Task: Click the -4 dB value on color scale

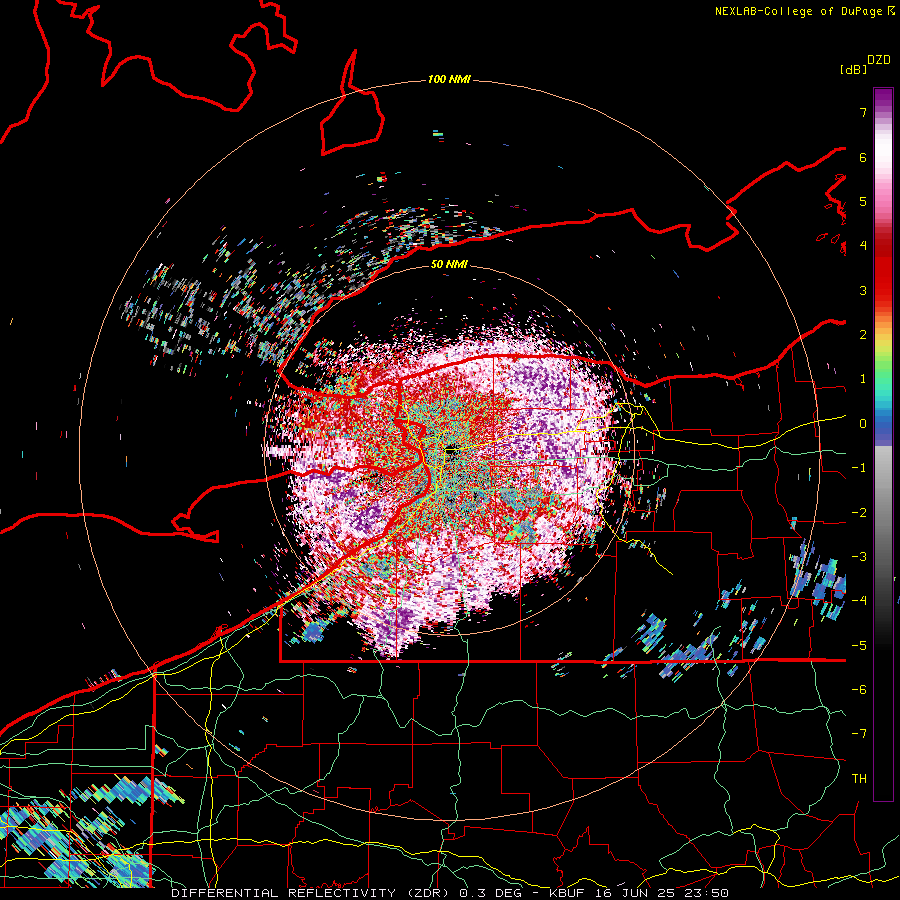Action: pyautogui.click(x=859, y=601)
